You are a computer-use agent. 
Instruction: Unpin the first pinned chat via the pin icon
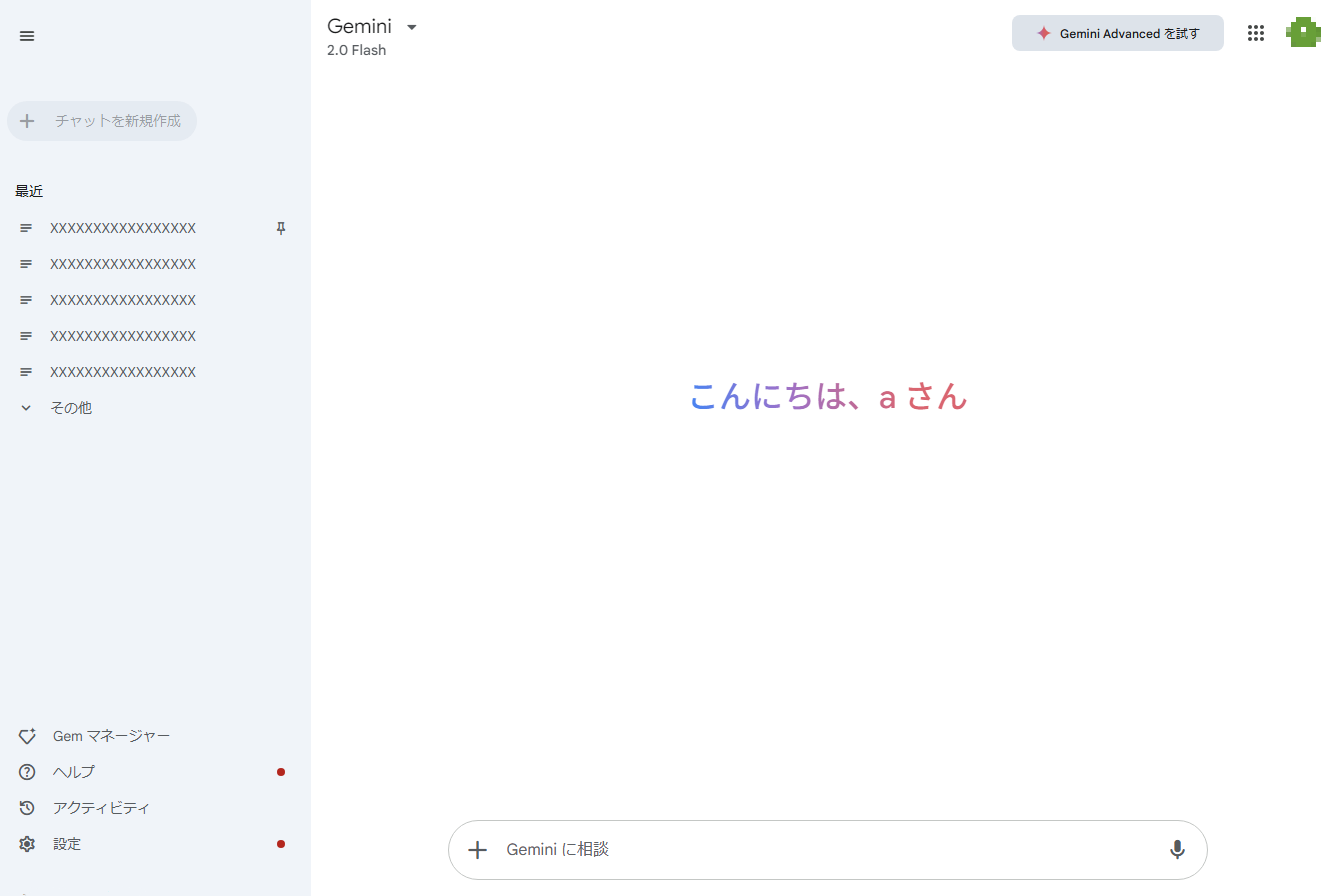(x=281, y=229)
